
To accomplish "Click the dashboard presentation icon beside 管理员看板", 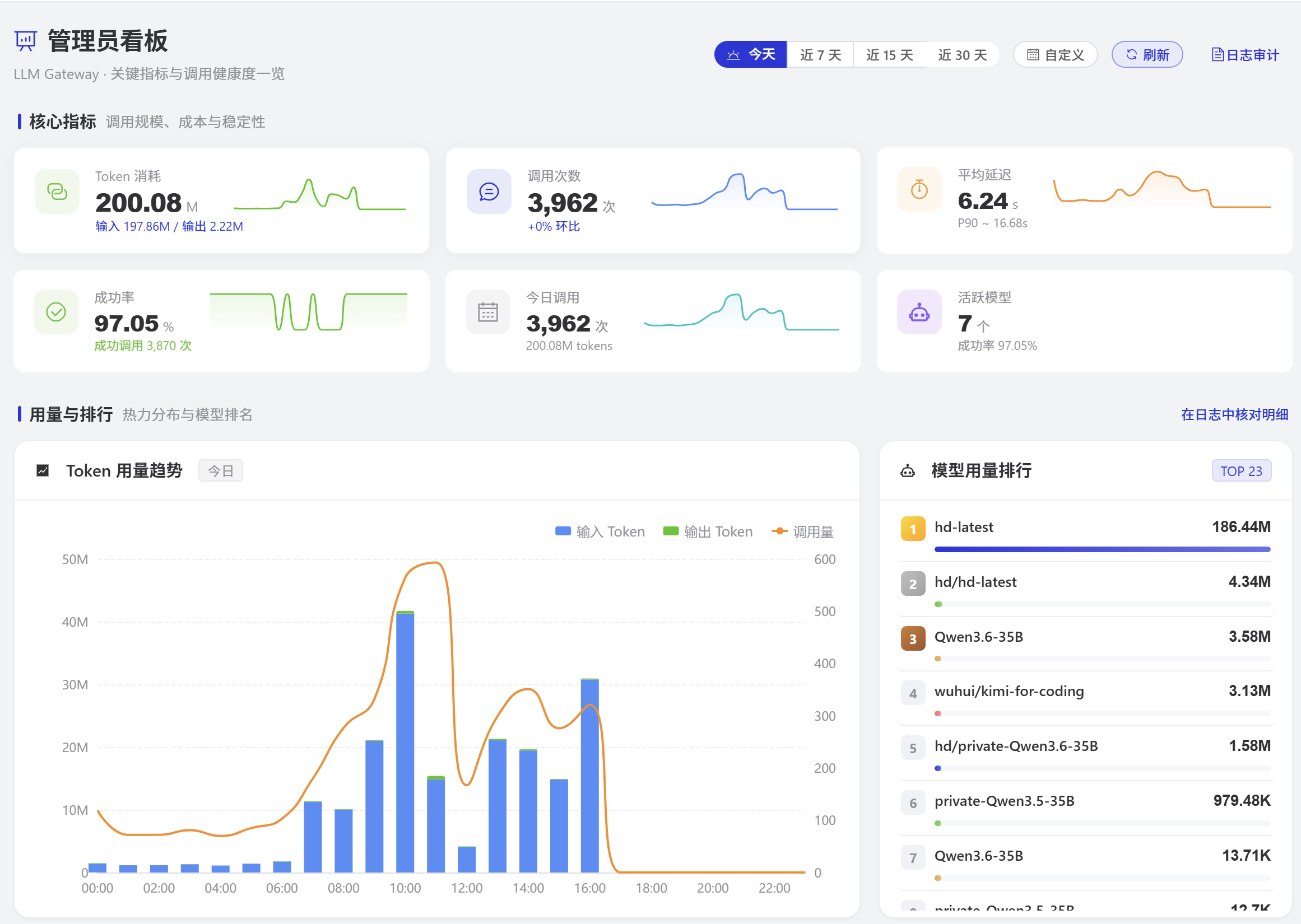I will point(26,41).
